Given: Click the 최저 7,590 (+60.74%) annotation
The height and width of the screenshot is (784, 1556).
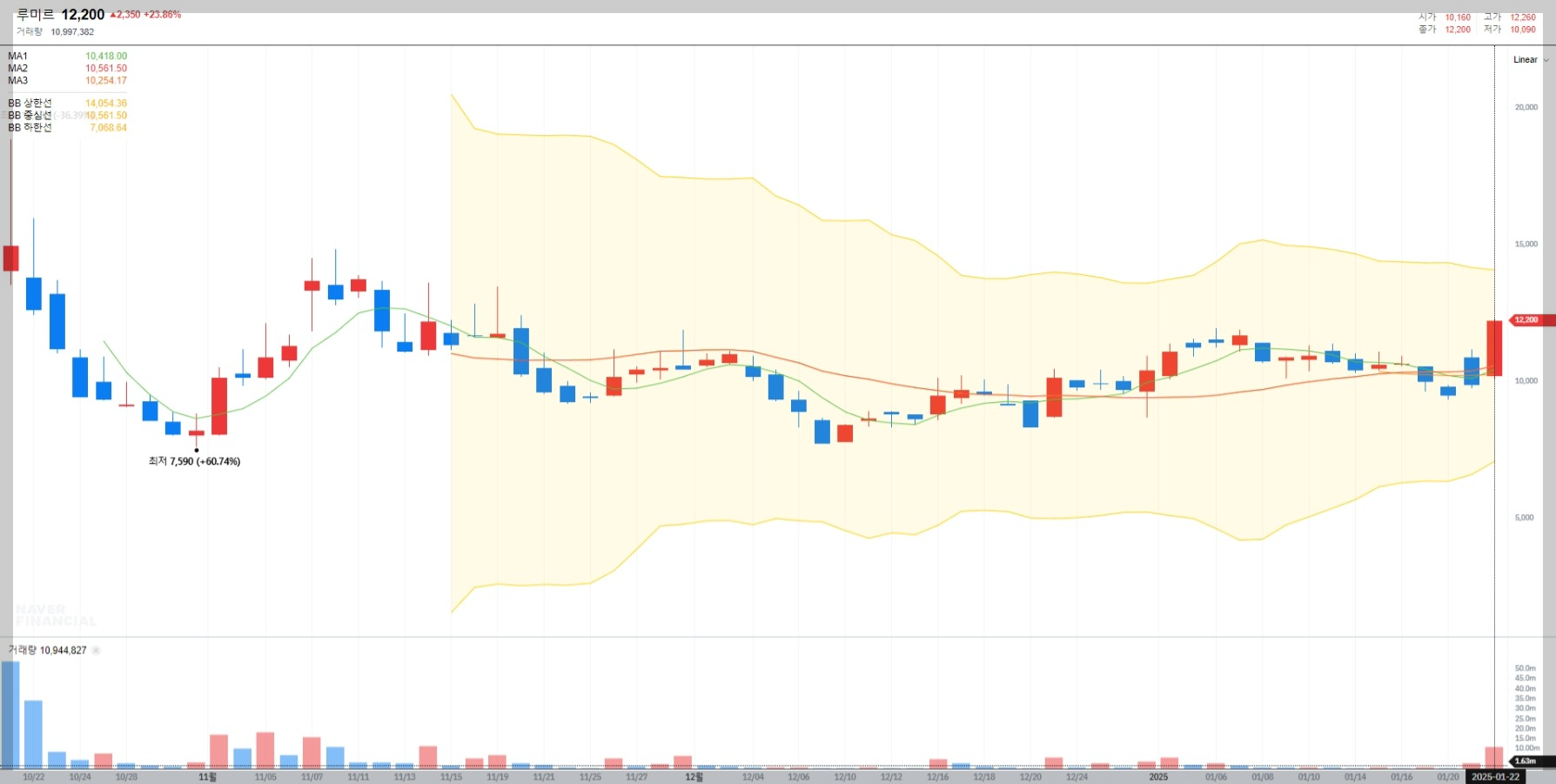Looking at the screenshot, I should [x=194, y=461].
